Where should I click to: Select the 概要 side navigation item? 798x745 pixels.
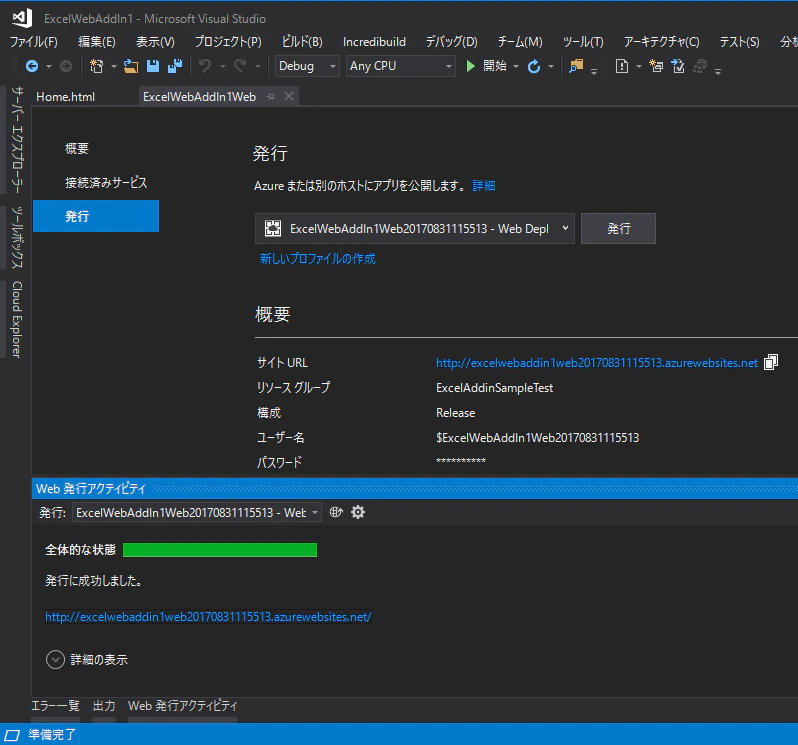(x=77, y=149)
